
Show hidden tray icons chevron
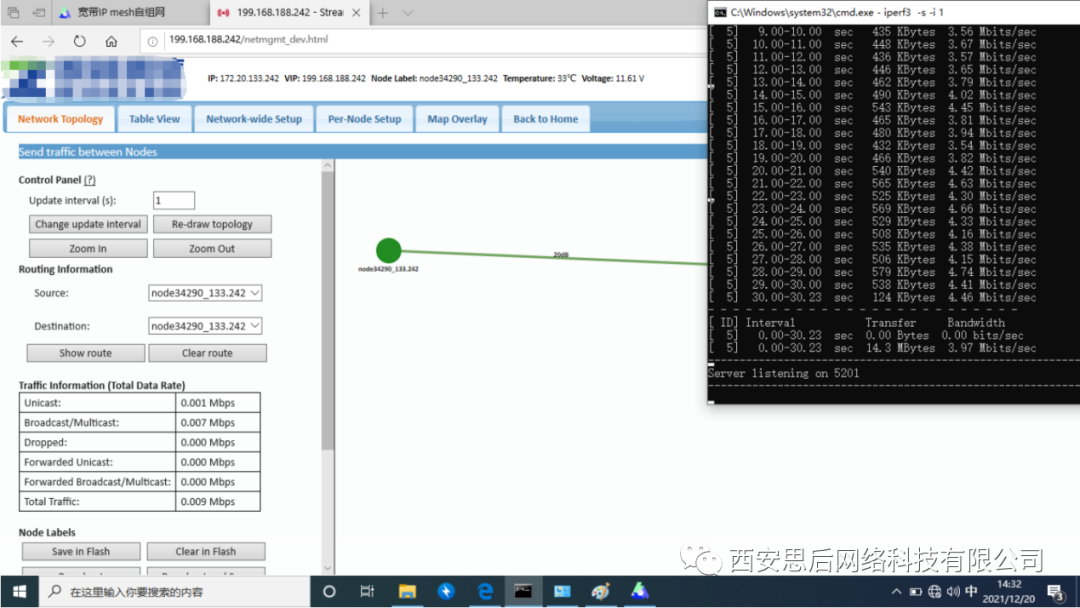click(x=896, y=591)
